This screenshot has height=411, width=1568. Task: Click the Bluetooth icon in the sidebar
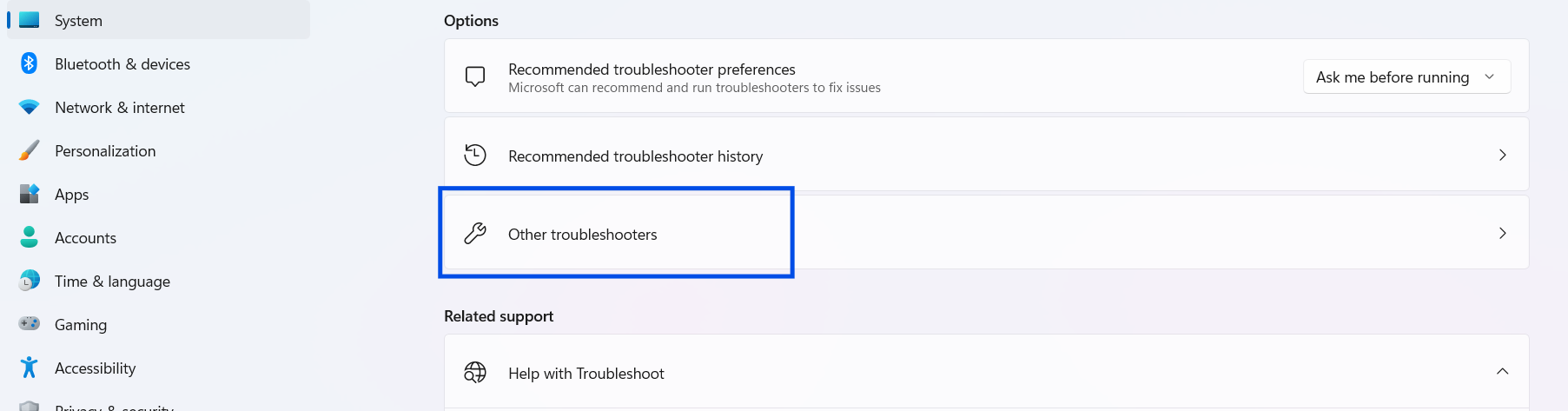click(29, 63)
